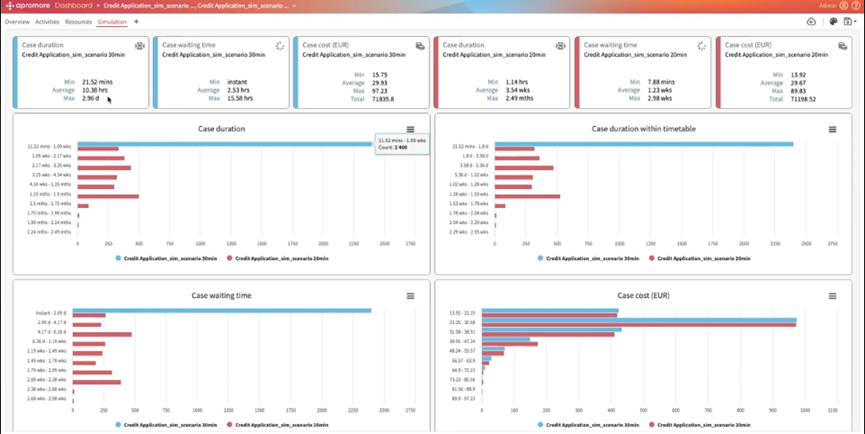The height and width of the screenshot is (434, 865).
Task: Switch to the Overview tab
Action: (17, 22)
